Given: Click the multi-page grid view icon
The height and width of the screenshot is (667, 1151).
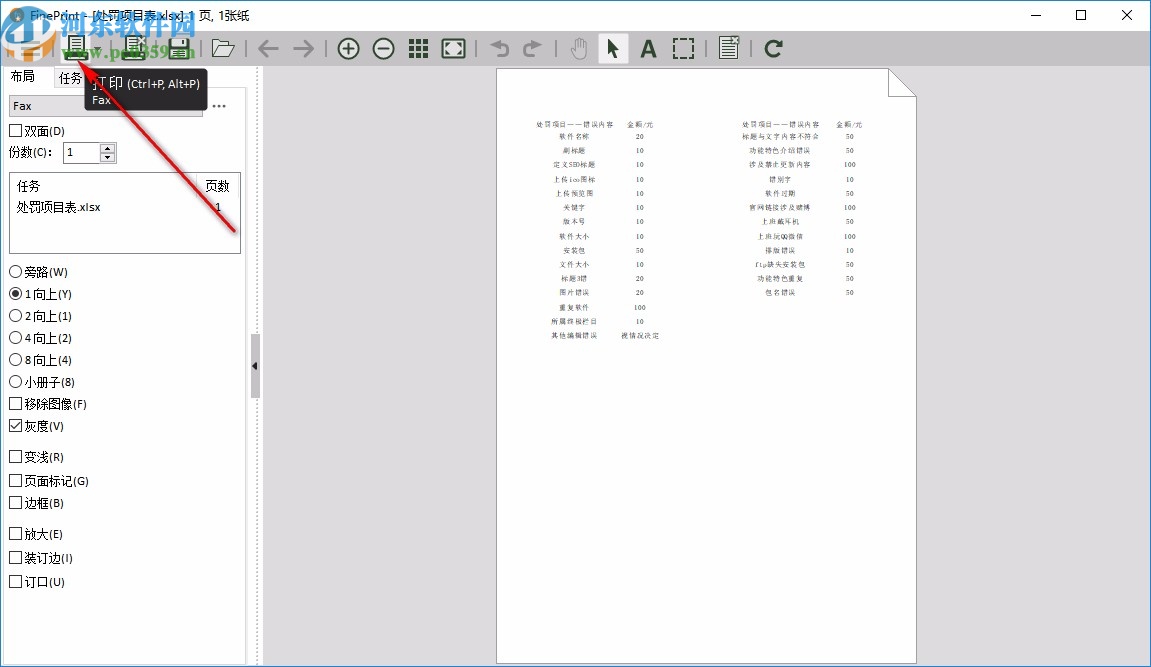Looking at the screenshot, I should [418, 47].
